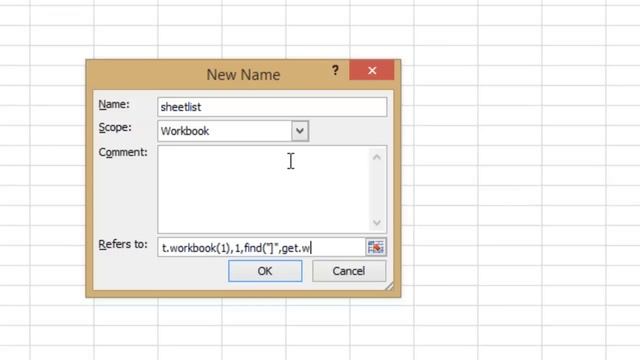Click the dialog resize grip corner
The image size is (640, 360).
pyautogui.click(x=389, y=286)
